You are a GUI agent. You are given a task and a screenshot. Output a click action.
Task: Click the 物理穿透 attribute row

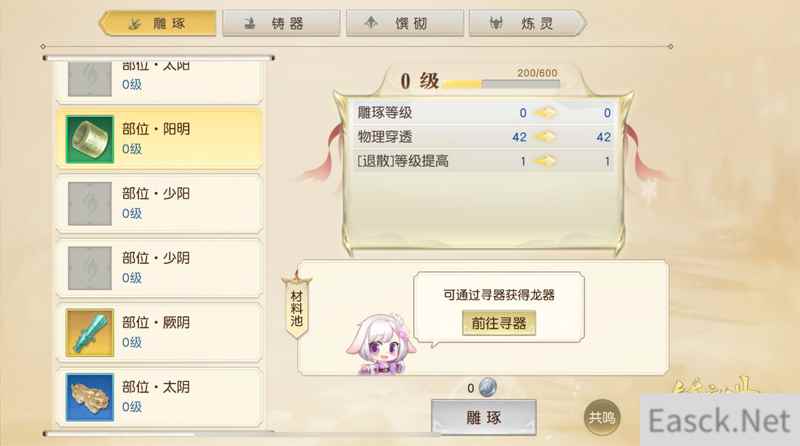click(x=484, y=137)
